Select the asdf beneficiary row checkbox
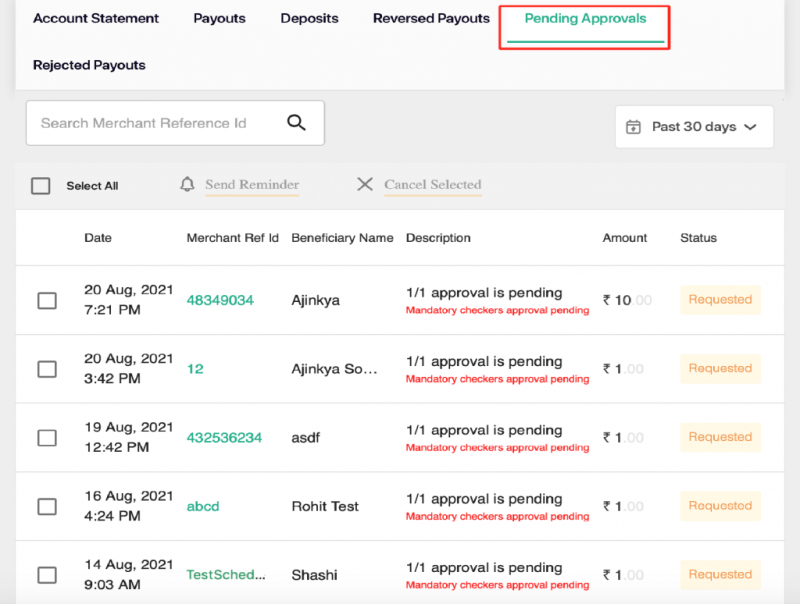This screenshot has height=604, width=800. pos(47,438)
